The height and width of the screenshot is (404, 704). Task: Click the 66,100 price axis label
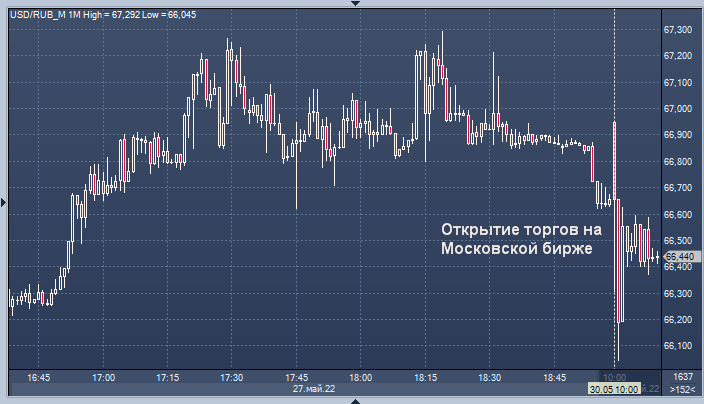[678, 346]
